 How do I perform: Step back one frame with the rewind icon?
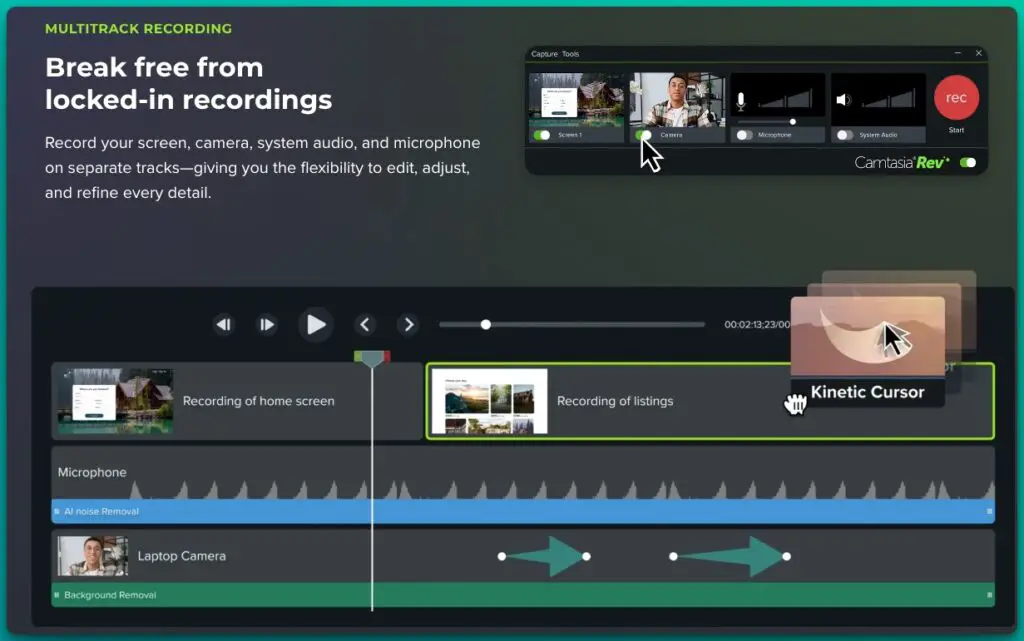[224, 324]
